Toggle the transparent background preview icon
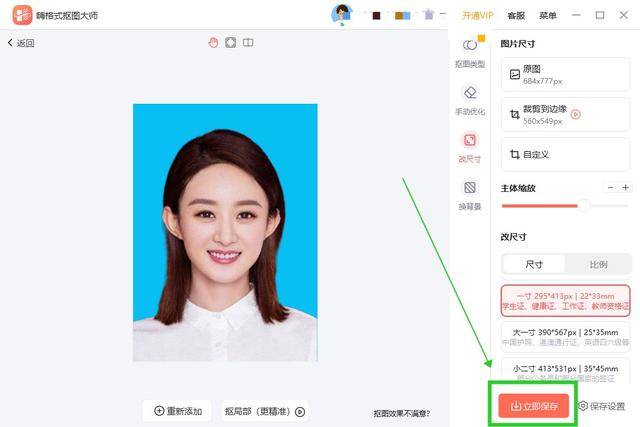The width and height of the screenshot is (640, 427). (x=231, y=42)
